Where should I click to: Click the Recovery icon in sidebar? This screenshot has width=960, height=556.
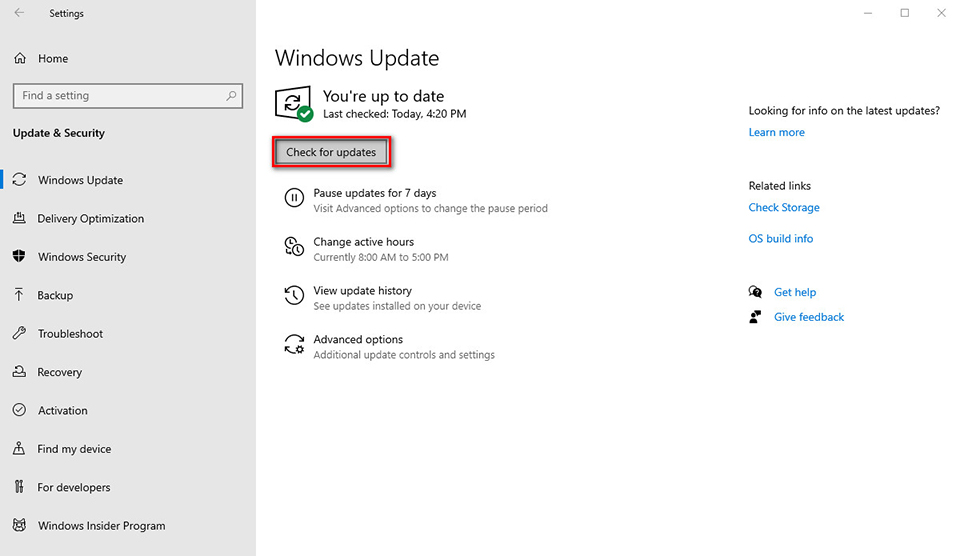pyautogui.click(x=20, y=372)
